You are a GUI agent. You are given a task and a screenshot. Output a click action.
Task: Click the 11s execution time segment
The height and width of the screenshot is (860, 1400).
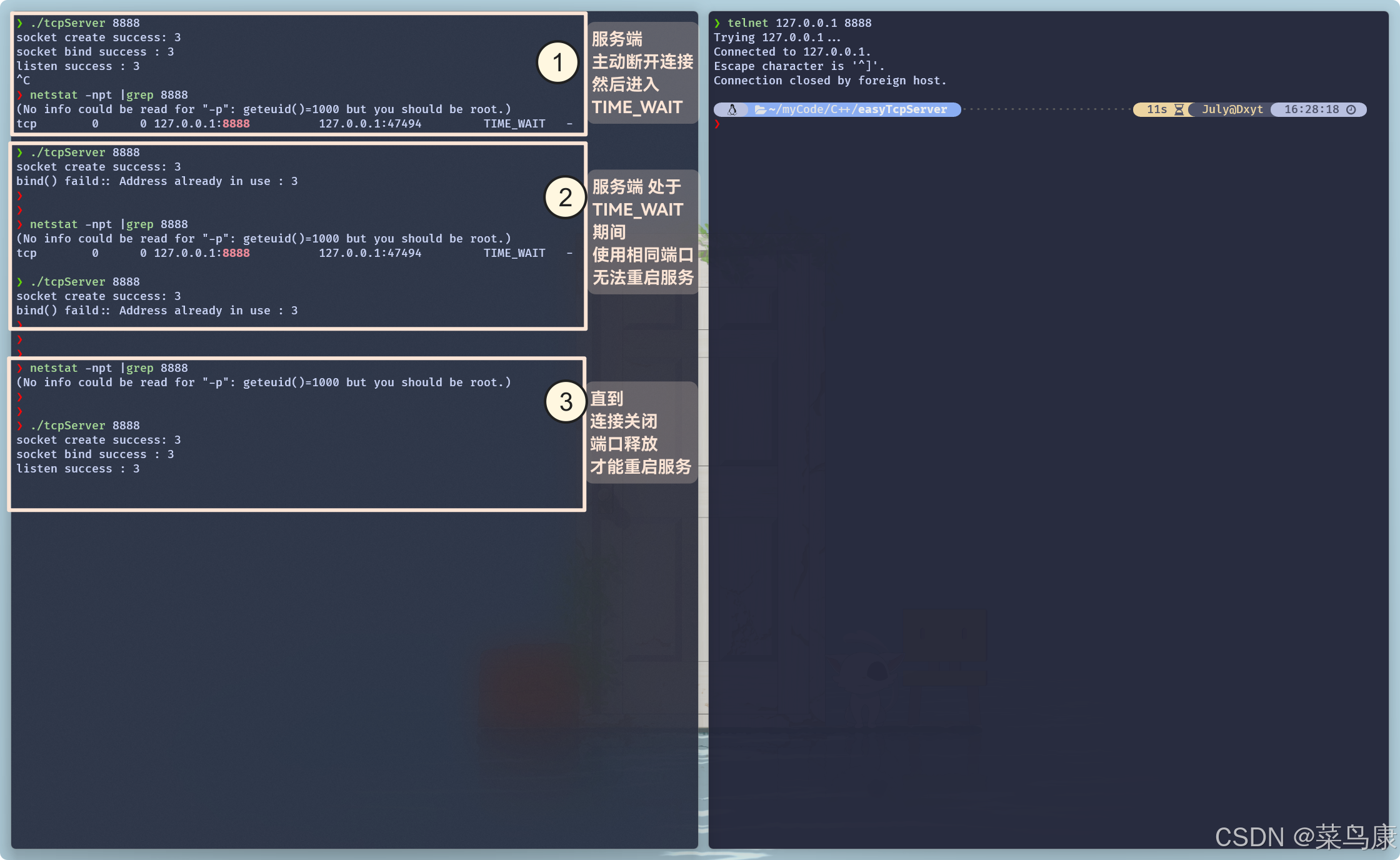[x=1156, y=110]
